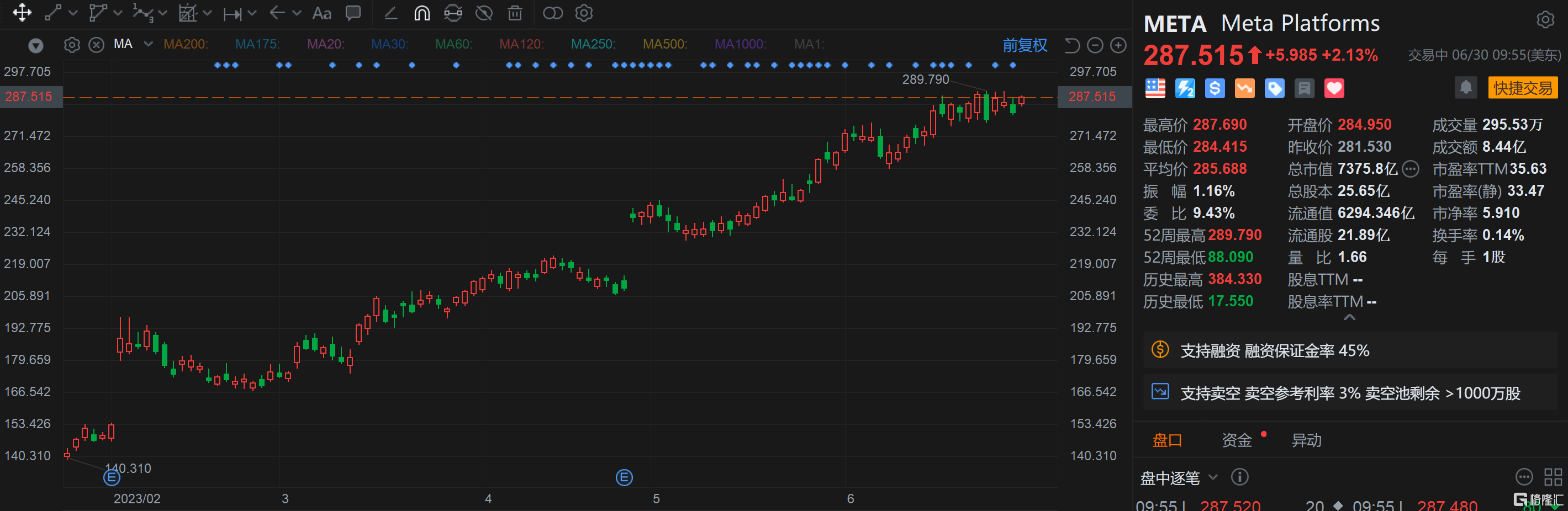
Task: Open the MA indicator dropdown arrow
Action: click(148, 44)
